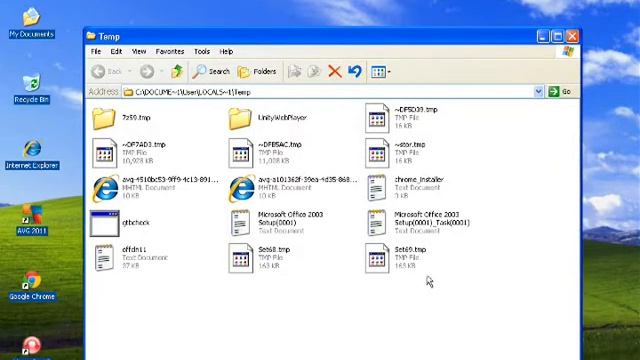The height and width of the screenshot is (360, 640).
Task: Click the "UnityWebPlayer" folder name
Action: tap(282, 118)
